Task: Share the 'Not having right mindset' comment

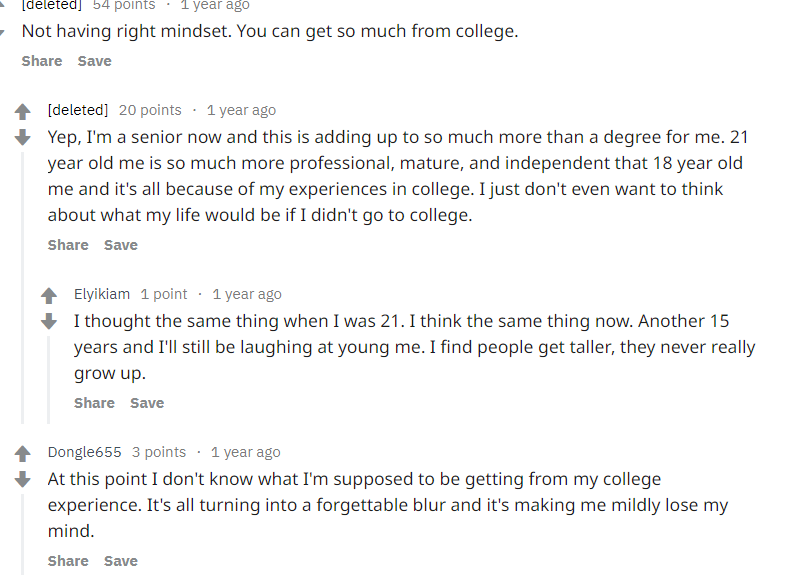Action: click(42, 61)
